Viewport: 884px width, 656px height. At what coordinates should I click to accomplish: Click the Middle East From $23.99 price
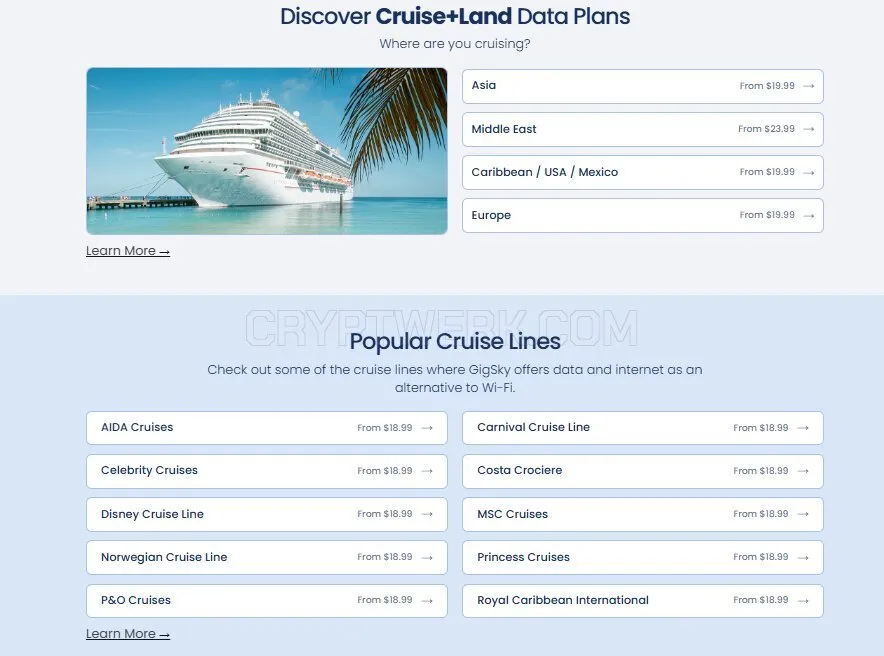pos(766,128)
